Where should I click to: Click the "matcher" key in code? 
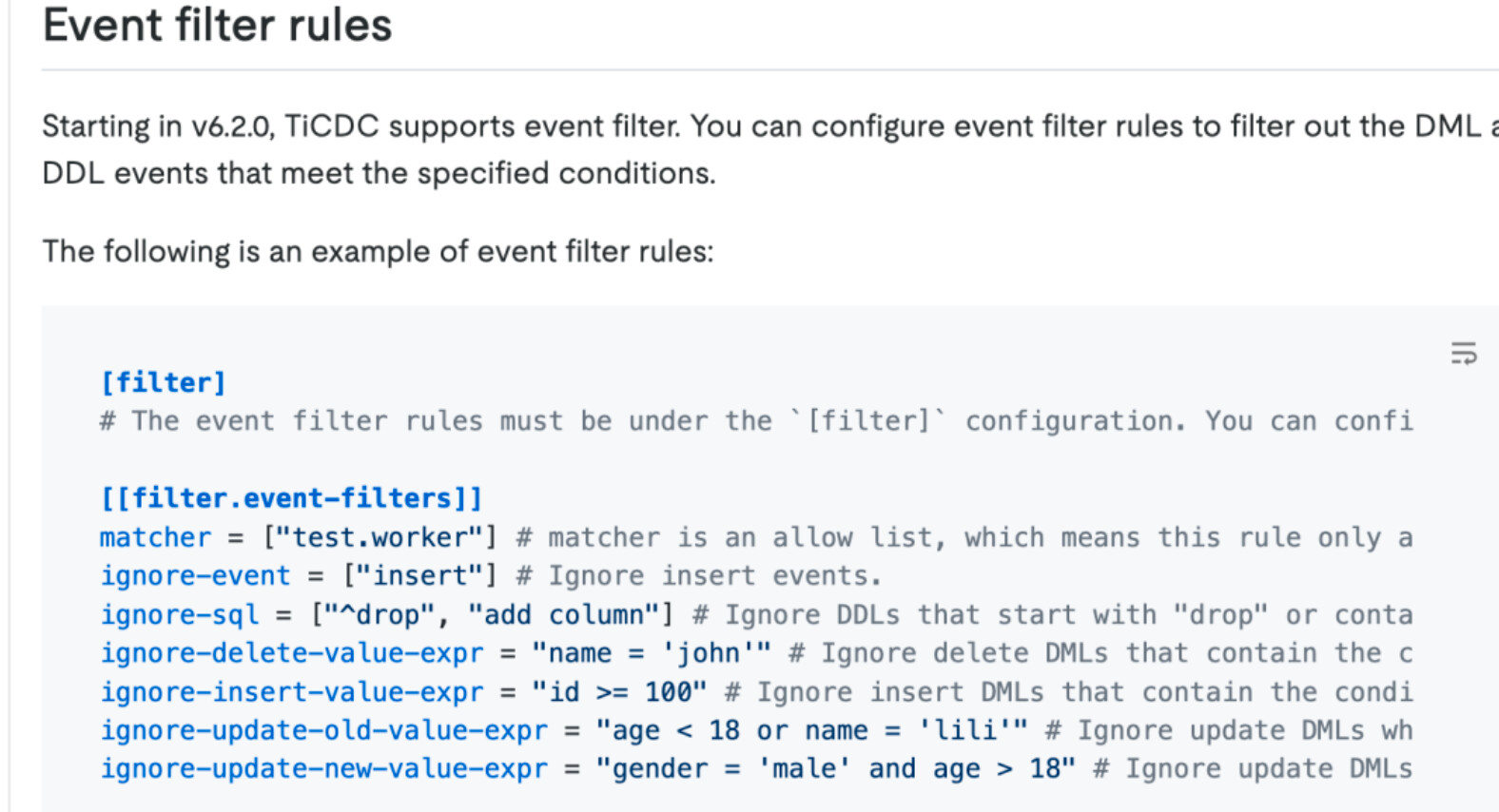(155, 537)
